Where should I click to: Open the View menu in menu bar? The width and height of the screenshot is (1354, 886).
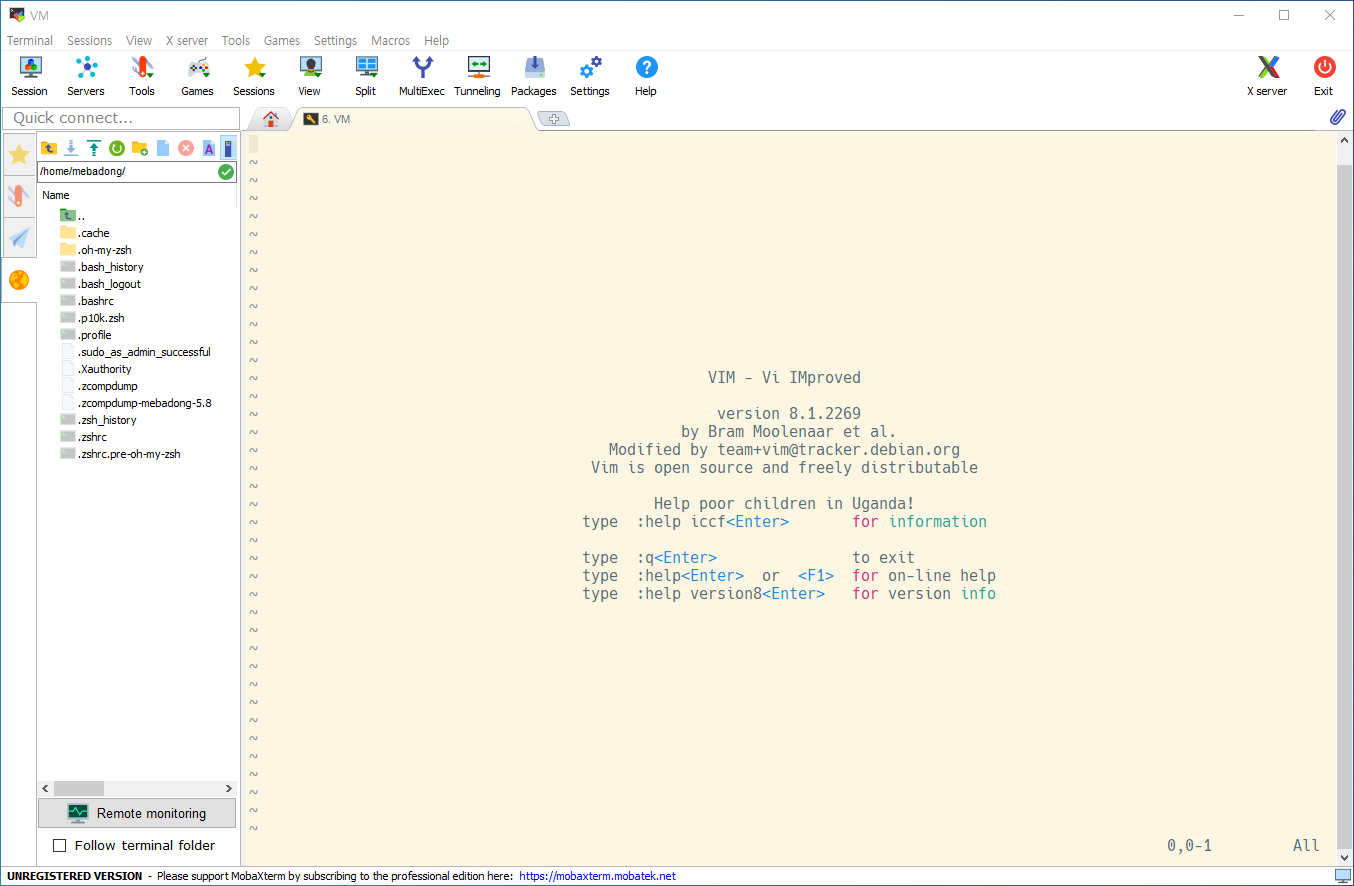pyautogui.click(x=139, y=41)
